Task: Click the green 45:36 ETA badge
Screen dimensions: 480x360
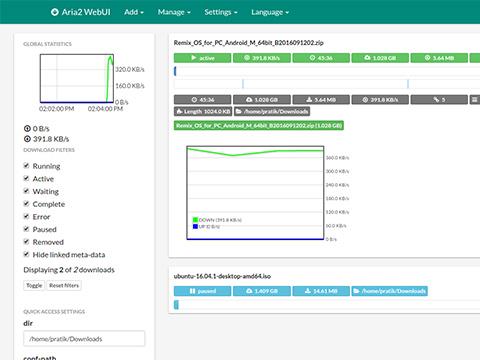Action: click(x=321, y=58)
